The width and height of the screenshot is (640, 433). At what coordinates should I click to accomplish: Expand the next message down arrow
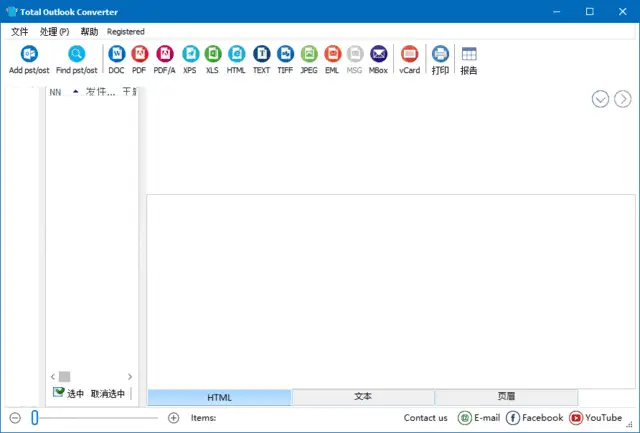point(600,98)
